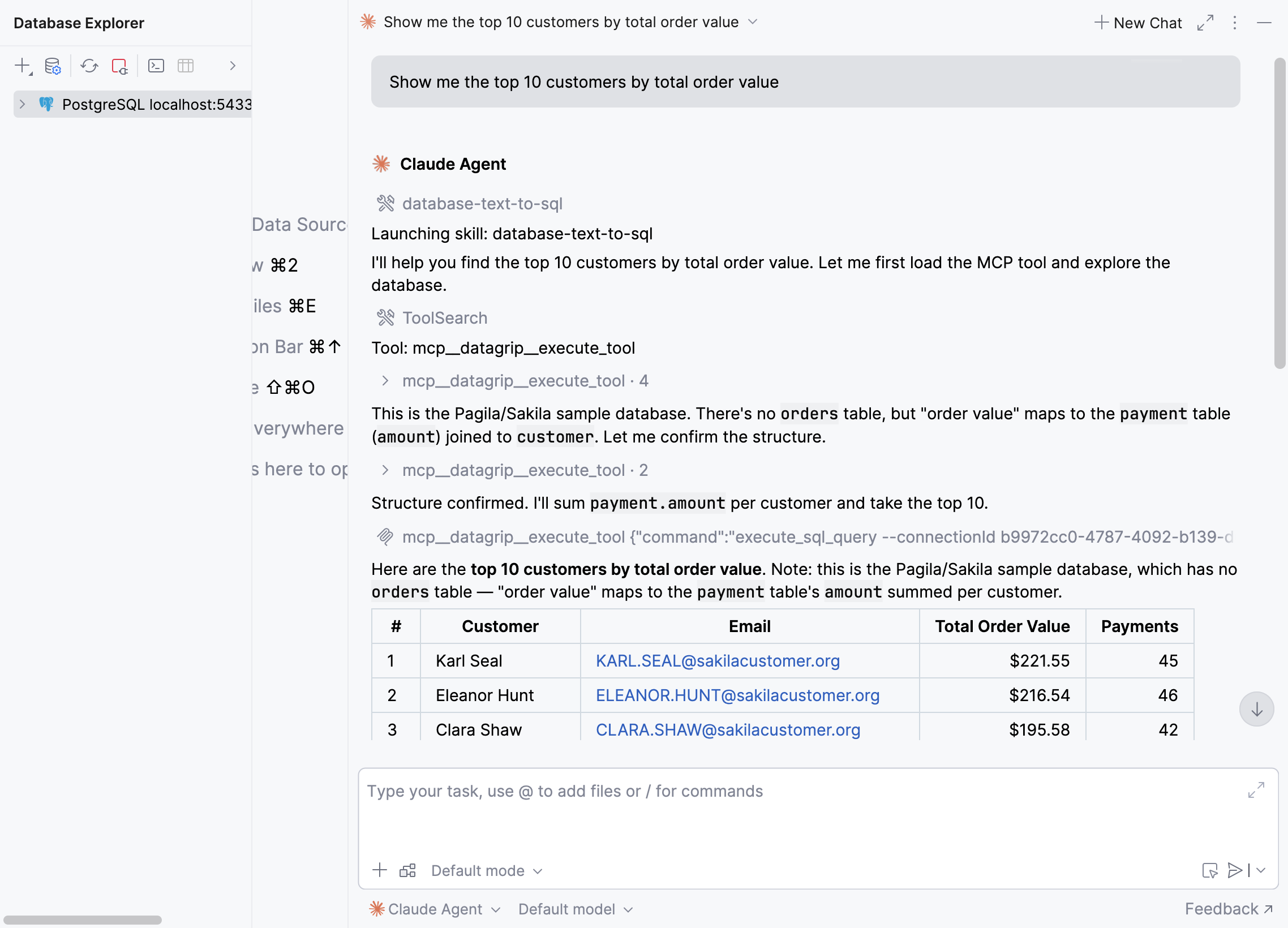1288x928 pixels.
Task: Expand more toolbar options chevron
Action: [x=232, y=66]
